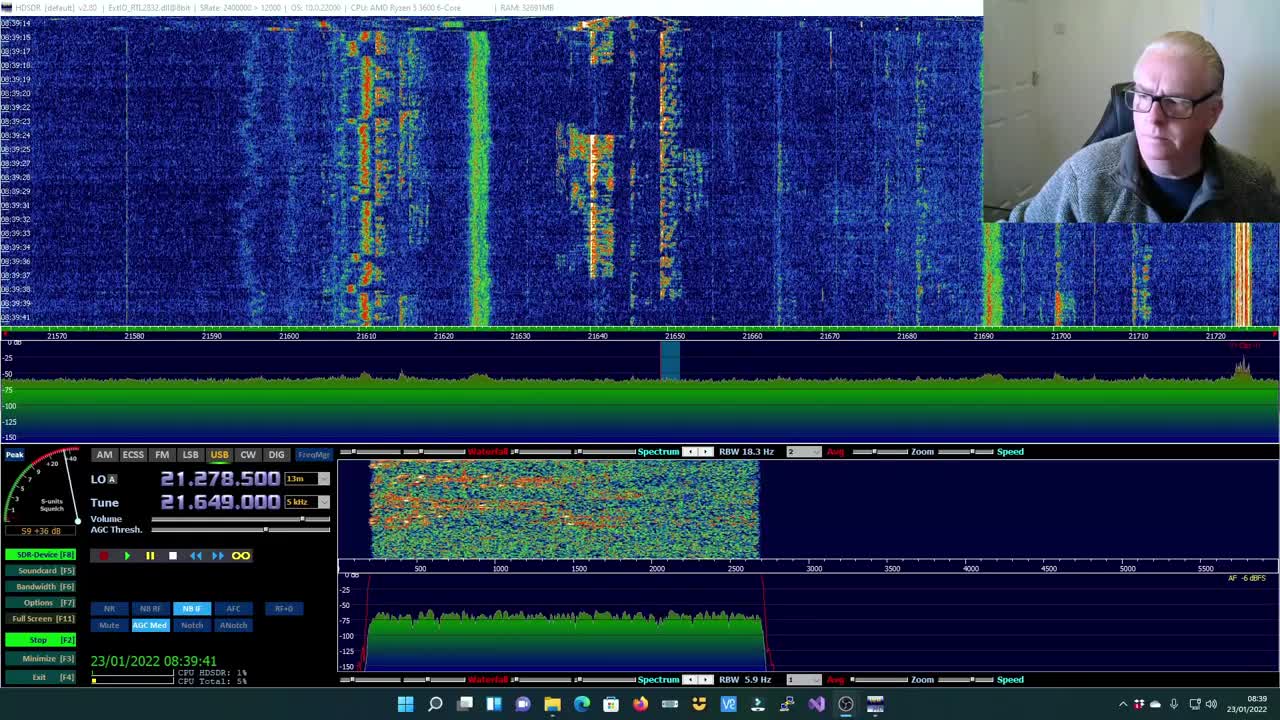The width and height of the screenshot is (1280, 720).
Task: Open Soundcard [F5] settings
Action: (x=40, y=571)
